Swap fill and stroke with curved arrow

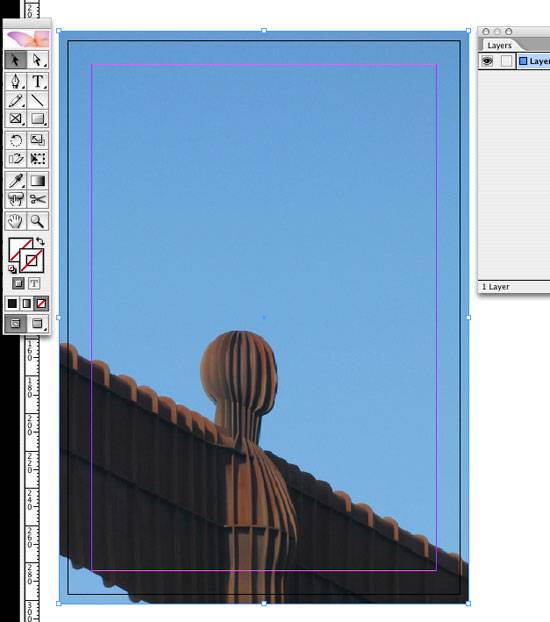[x=40, y=241]
